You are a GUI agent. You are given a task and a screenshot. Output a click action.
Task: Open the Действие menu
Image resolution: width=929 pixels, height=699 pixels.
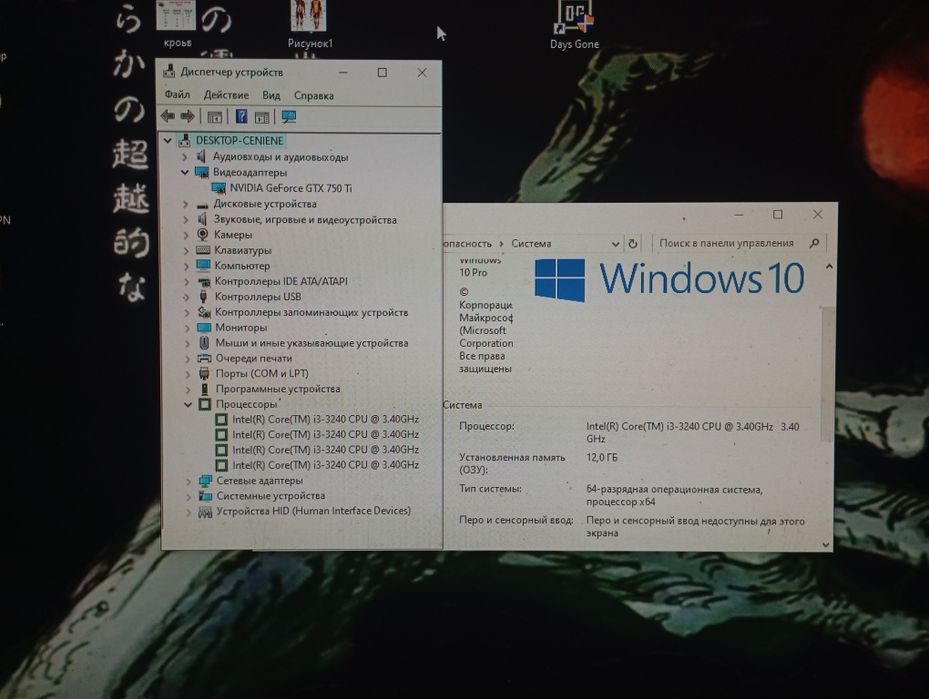tap(226, 95)
